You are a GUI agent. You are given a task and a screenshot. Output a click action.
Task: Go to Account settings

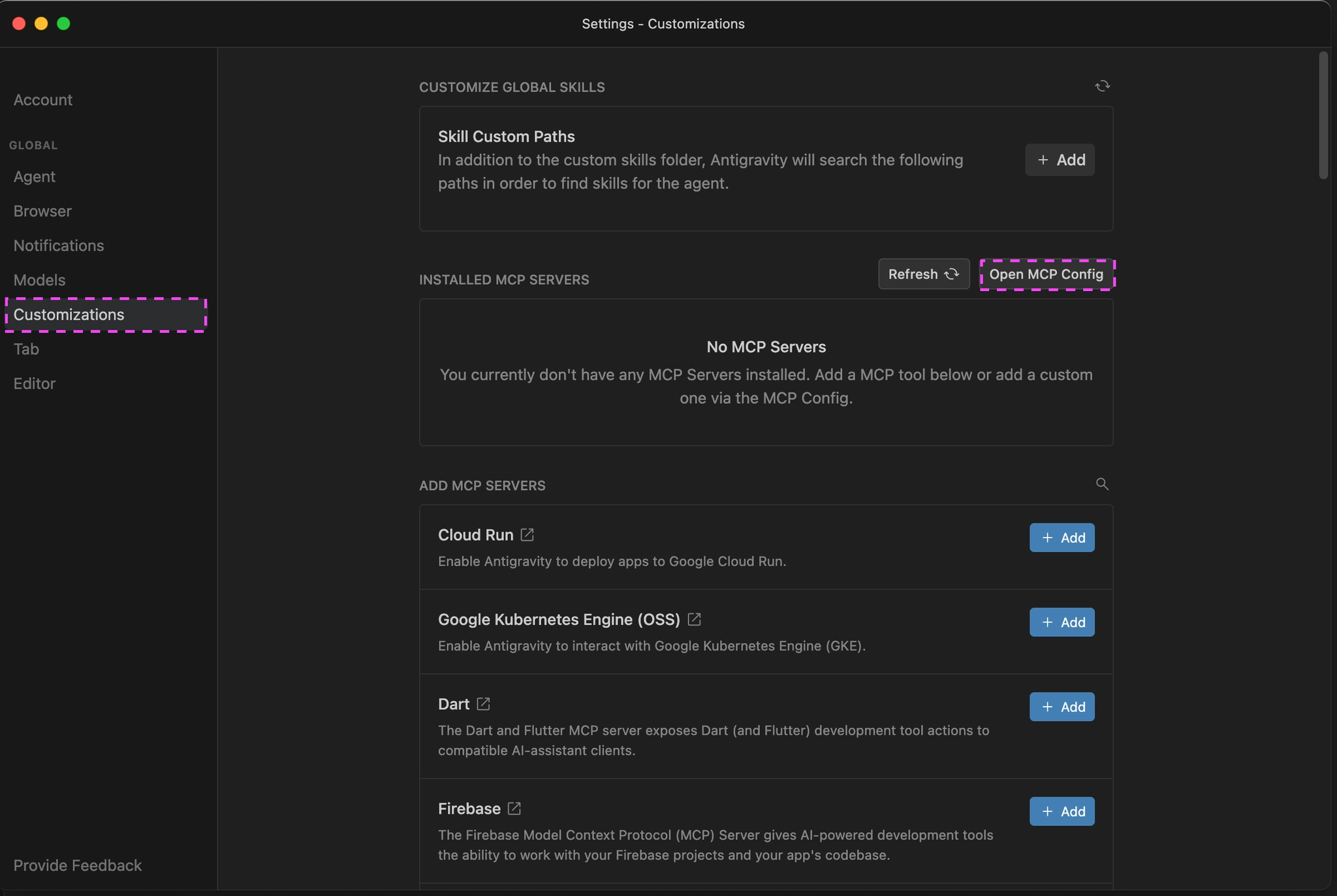pos(43,100)
